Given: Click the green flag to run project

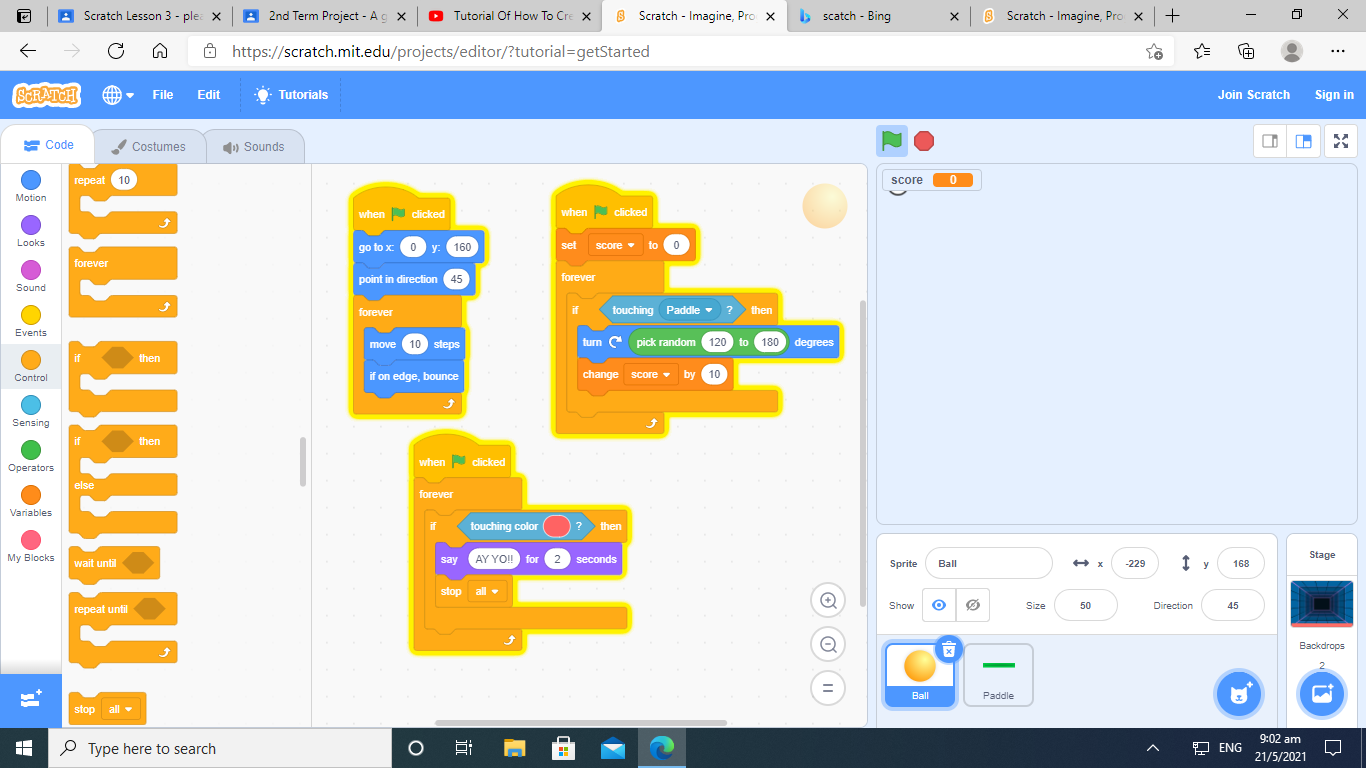Looking at the screenshot, I should point(892,141).
